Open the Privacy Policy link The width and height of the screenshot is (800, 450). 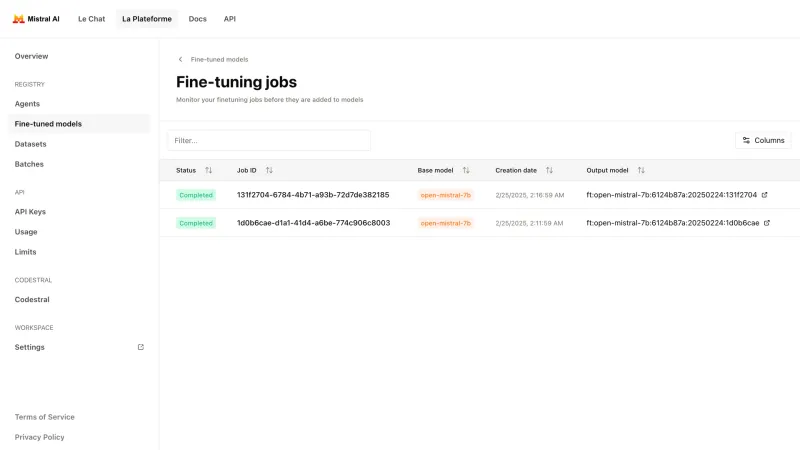(39, 437)
